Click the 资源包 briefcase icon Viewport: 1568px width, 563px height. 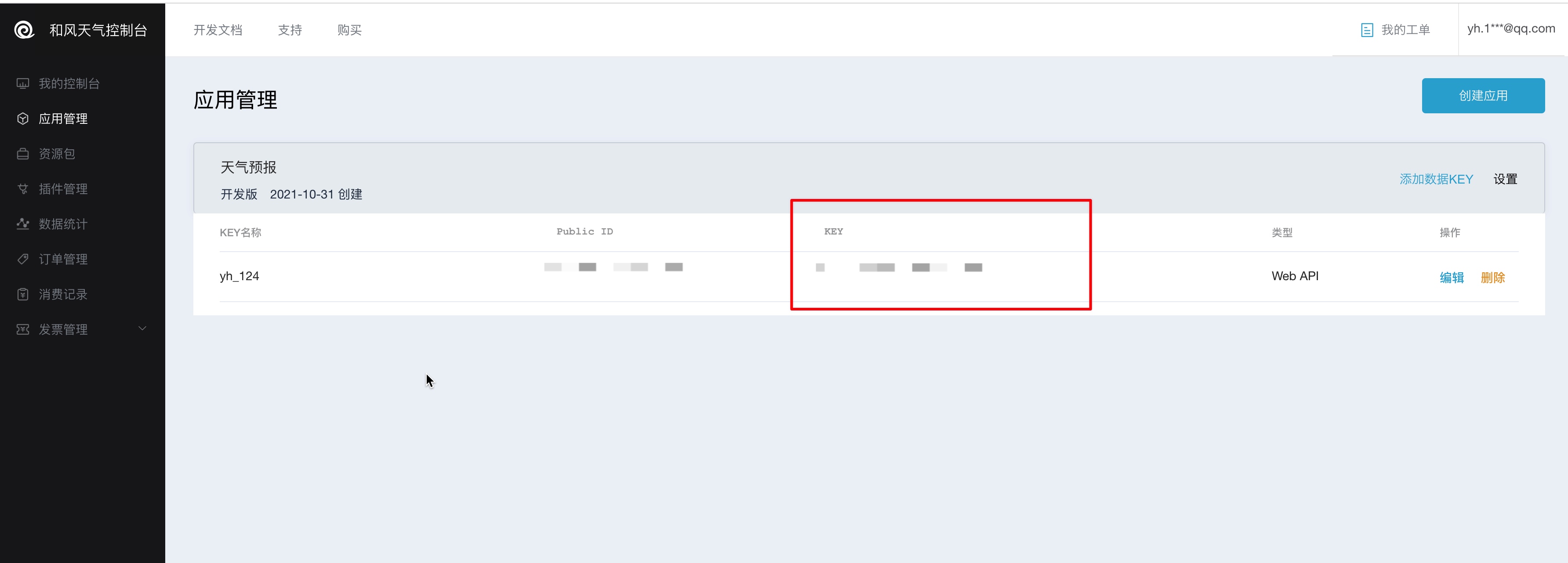point(22,154)
